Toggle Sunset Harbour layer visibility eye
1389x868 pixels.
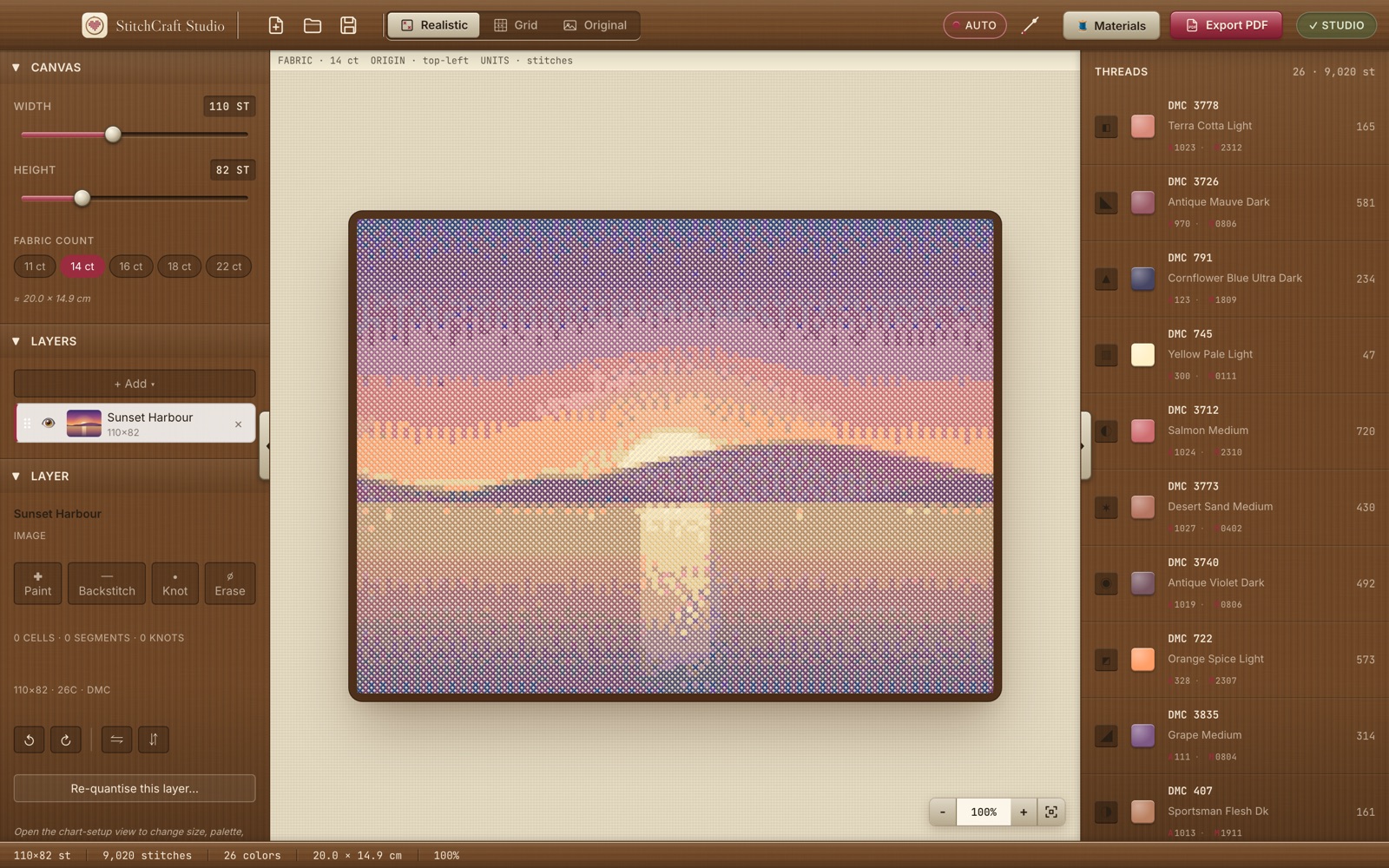(x=49, y=424)
